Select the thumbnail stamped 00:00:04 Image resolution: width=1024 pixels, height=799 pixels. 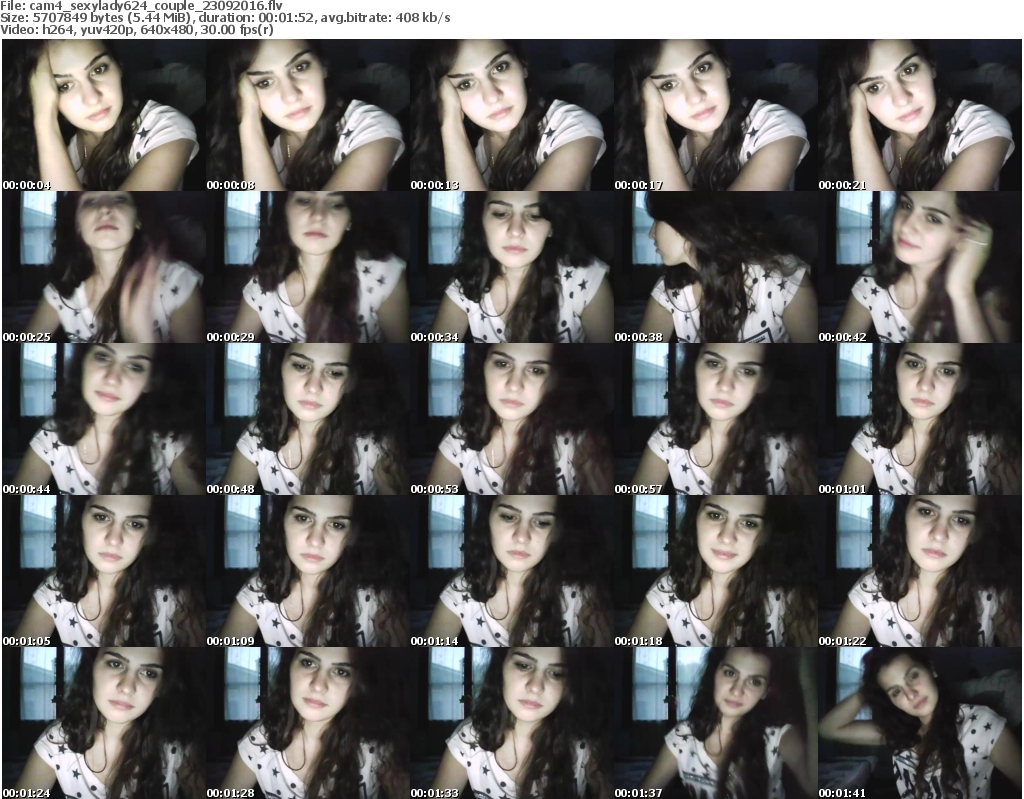(104, 115)
